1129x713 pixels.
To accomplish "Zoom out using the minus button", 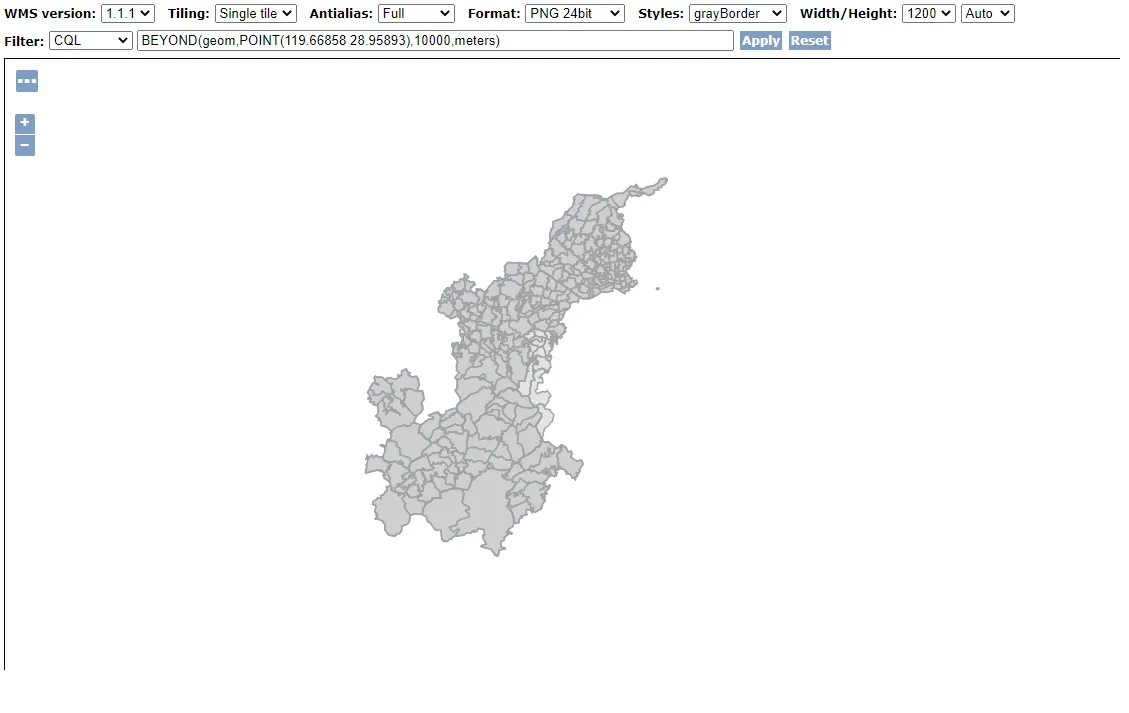I will [25, 146].
